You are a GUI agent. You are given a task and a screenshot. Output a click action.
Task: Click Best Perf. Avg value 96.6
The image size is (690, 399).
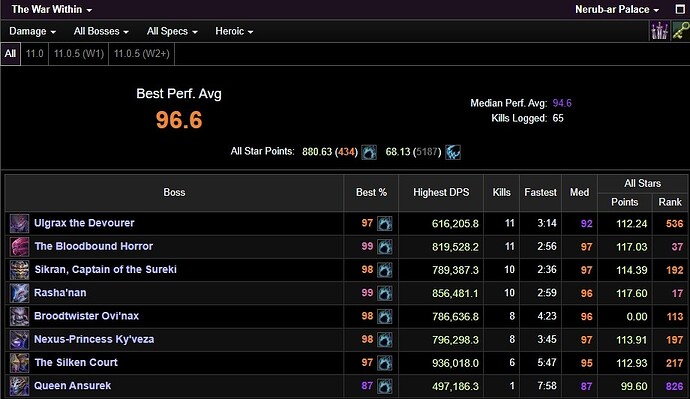click(179, 120)
